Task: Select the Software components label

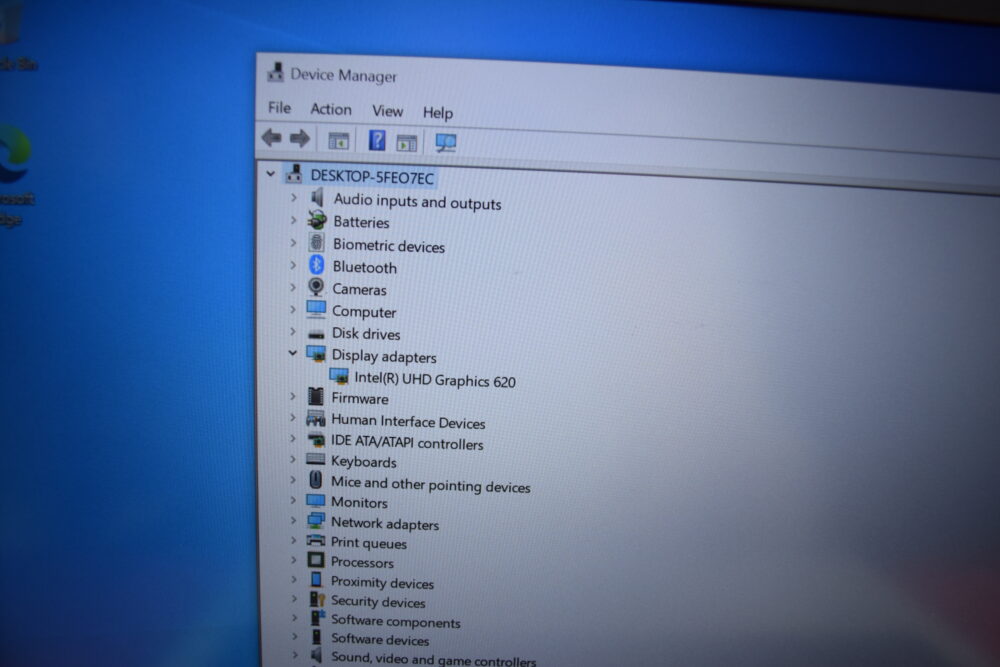Action: coord(395,621)
